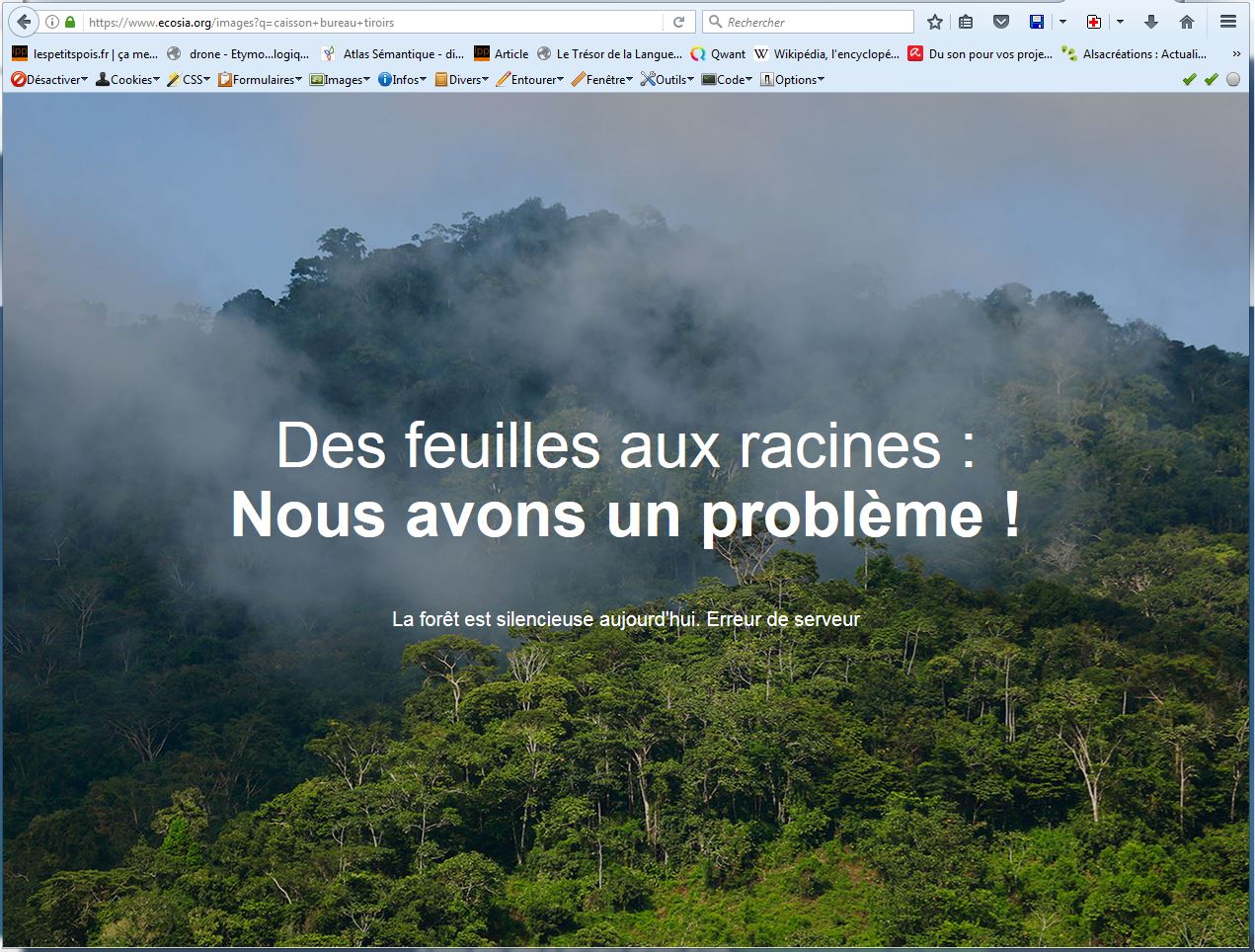1255x952 pixels.
Task: Bookmark this page with the star icon
Action: [x=934, y=22]
